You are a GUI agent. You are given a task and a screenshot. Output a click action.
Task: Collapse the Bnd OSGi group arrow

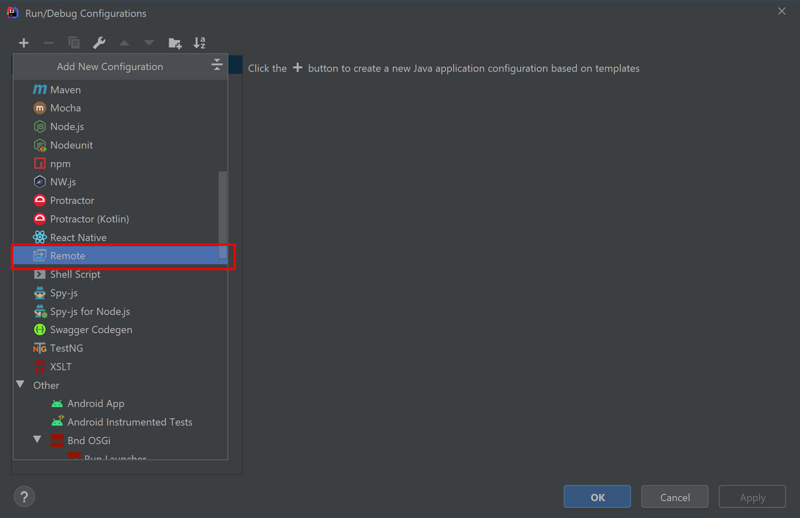(x=37, y=439)
